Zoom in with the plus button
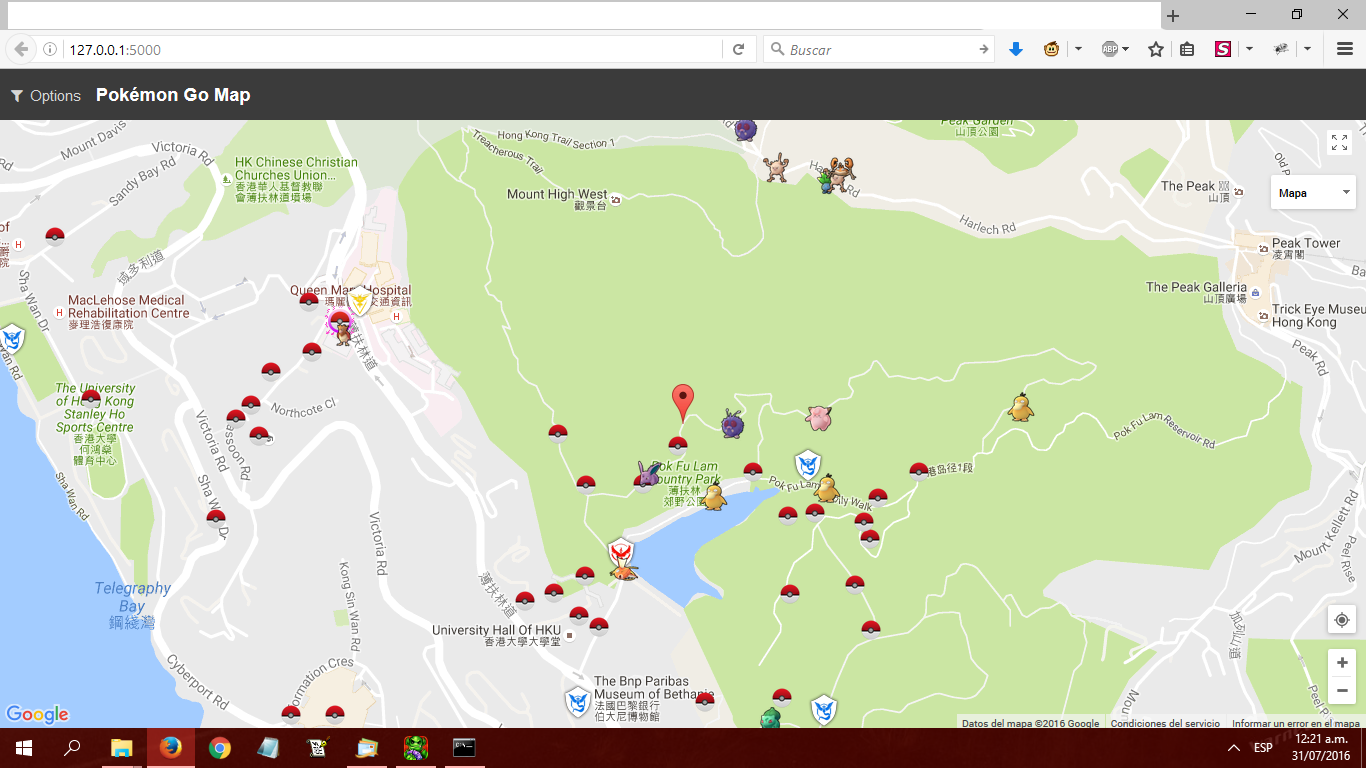The height and width of the screenshot is (768, 1366). [1342, 663]
